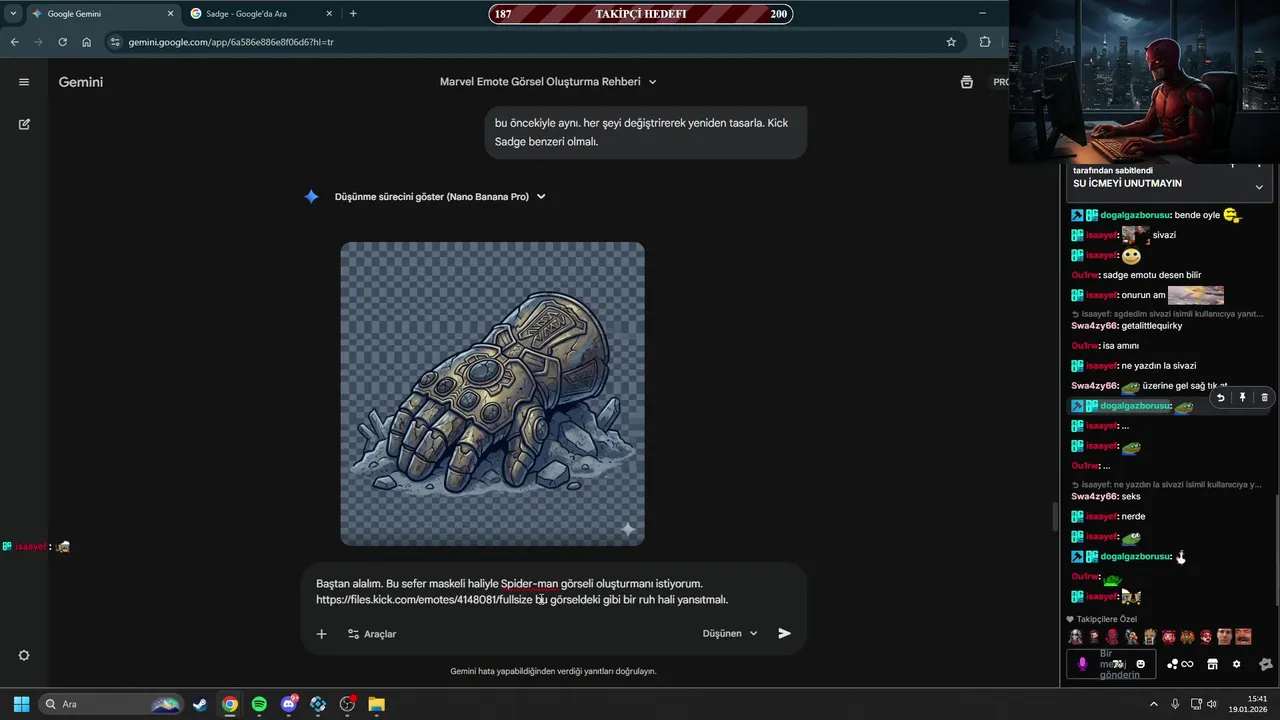Open the 'Araçlar' tools button
The width and height of the screenshot is (1280, 720).
(x=371, y=634)
